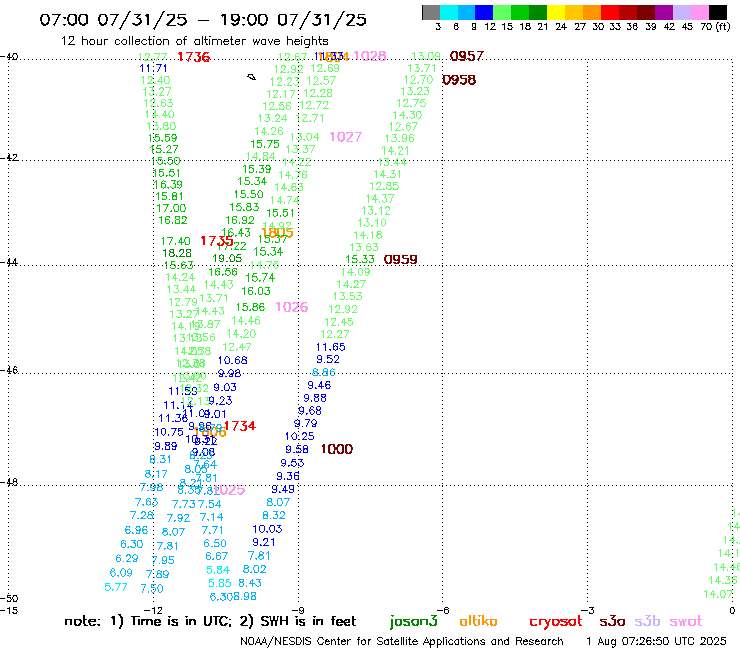Click the pink 1027 swot time label
The image size is (740, 650).
[346, 137]
